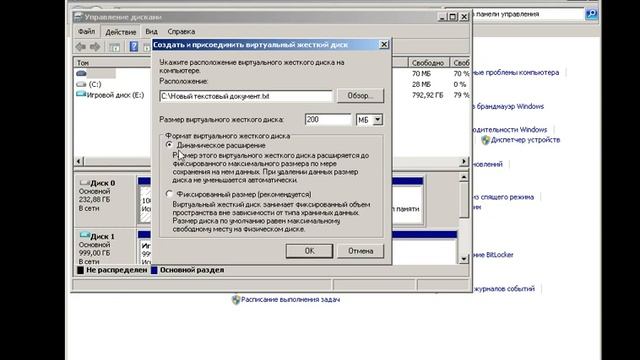This screenshot has width=640, height=360.
Task: Click the virtual disk size field showing 200
Action: pyautogui.click(x=328, y=120)
